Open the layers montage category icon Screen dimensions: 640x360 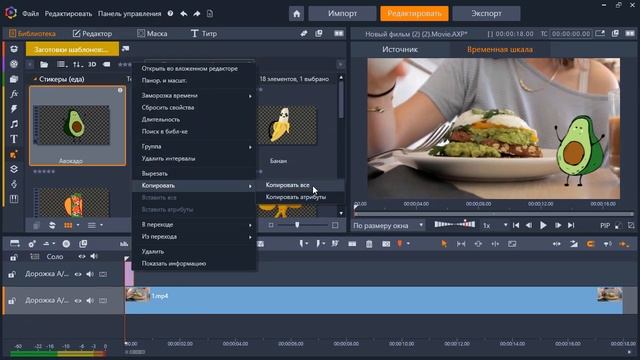[14, 169]
